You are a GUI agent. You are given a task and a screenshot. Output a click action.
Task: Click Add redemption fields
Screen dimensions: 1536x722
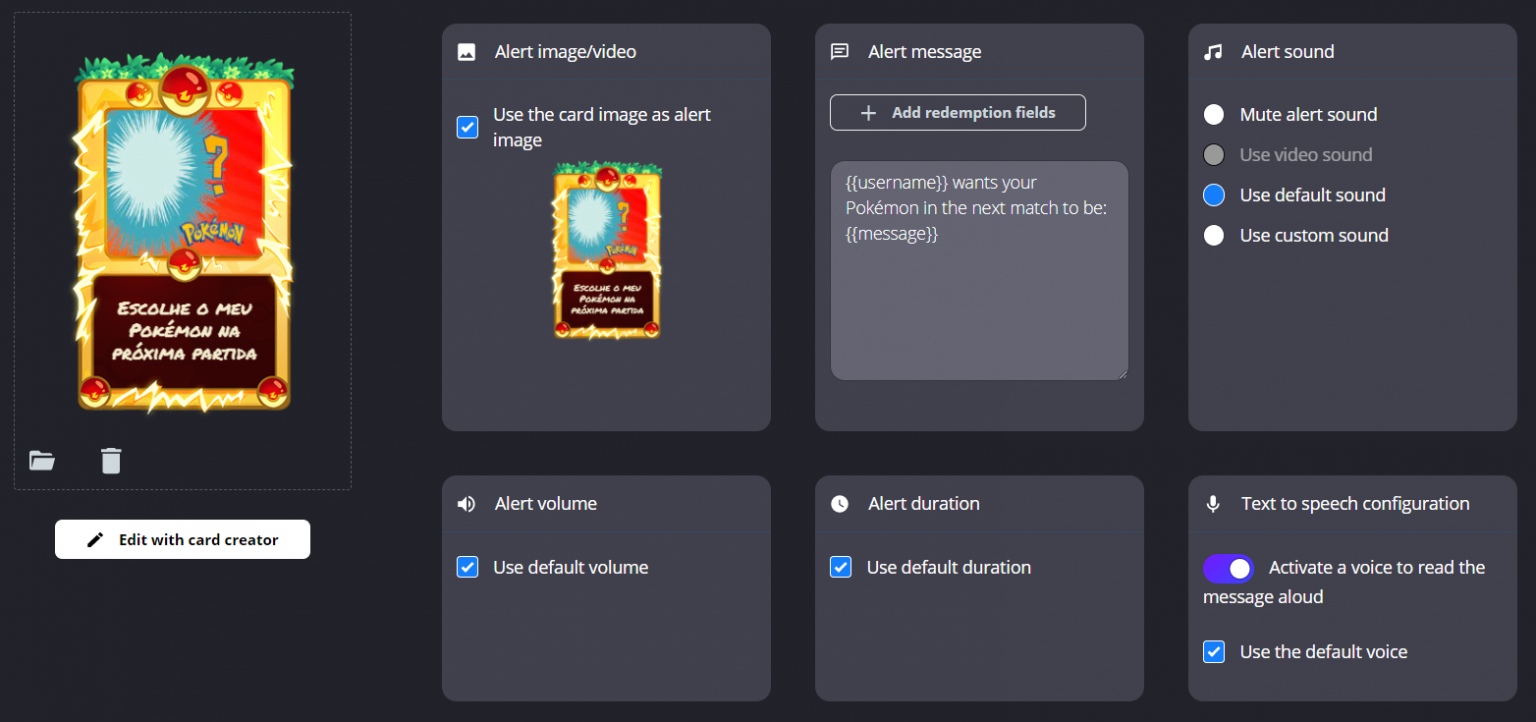click(957, 112)
